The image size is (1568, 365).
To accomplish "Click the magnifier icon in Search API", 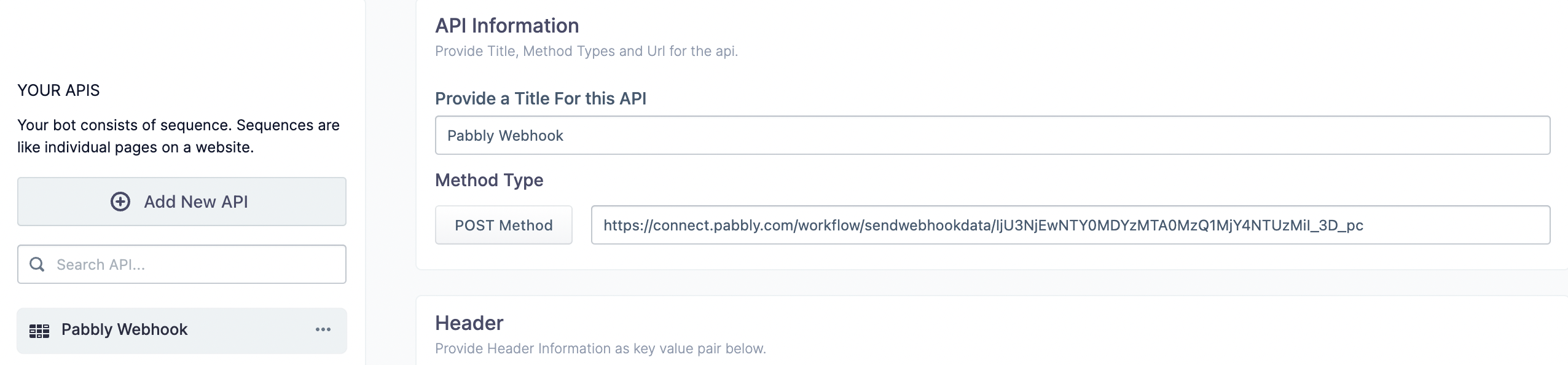I will (37, 264).
